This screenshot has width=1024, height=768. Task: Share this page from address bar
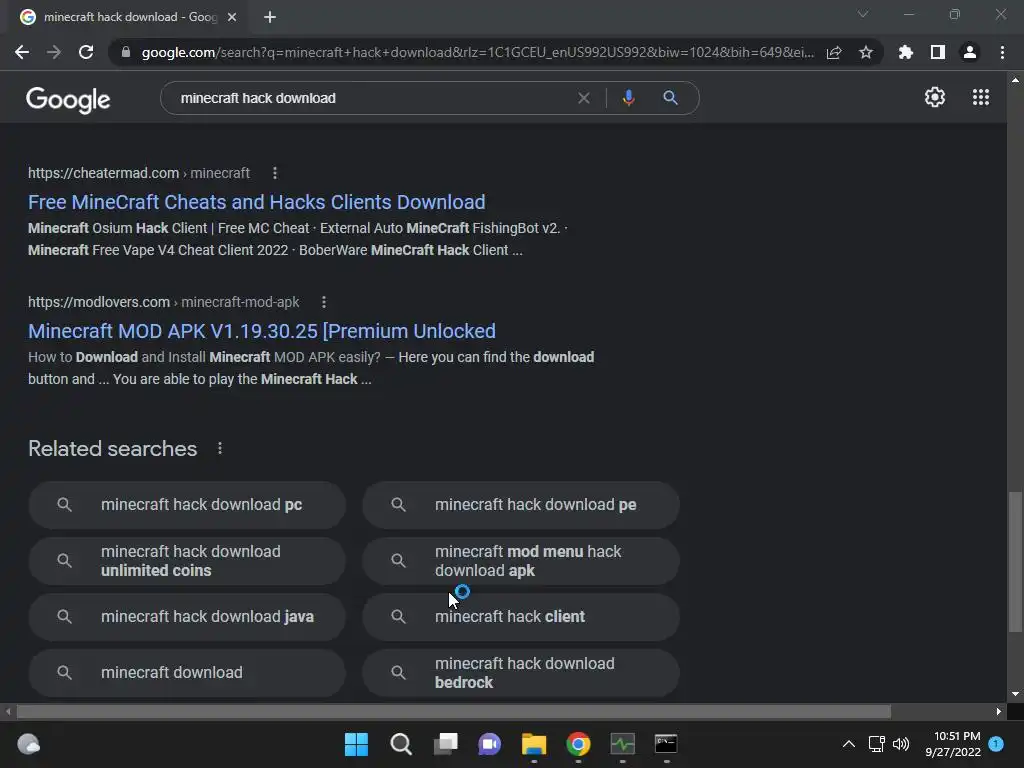coord(834,52)
